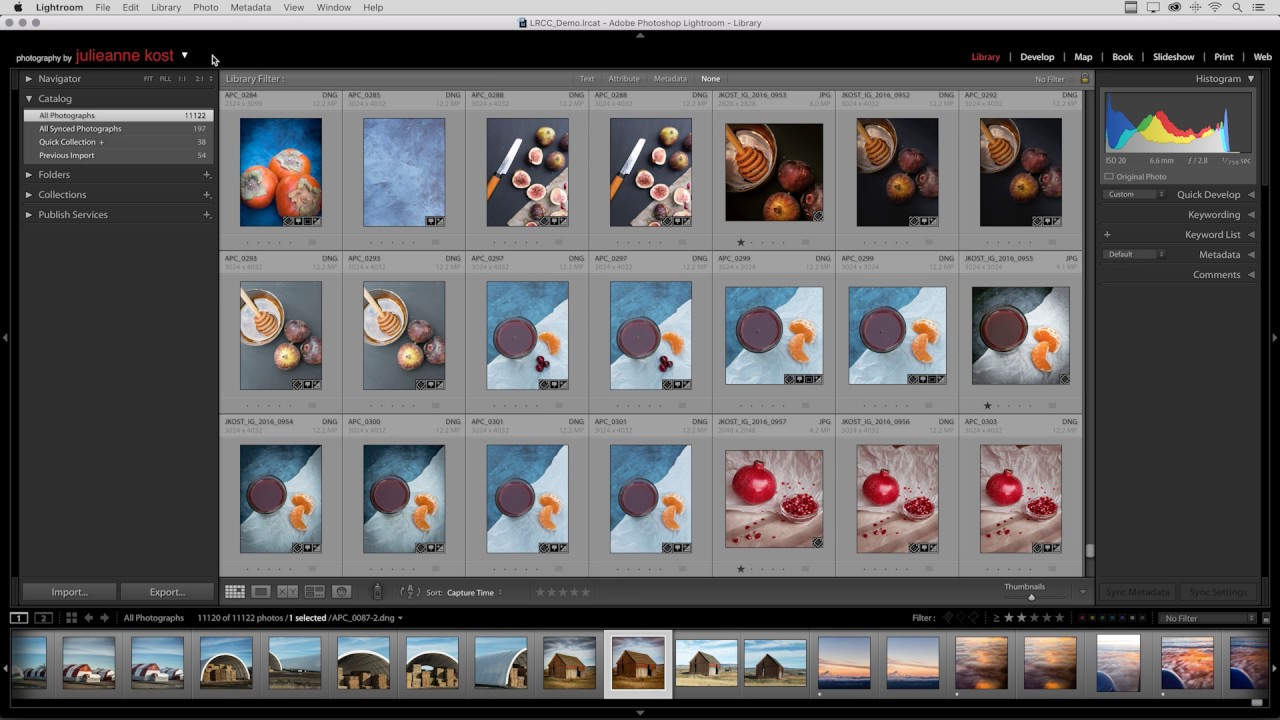Set toolbar rating to five stars
Screen dimensions: 1280x720
point(586,592)
